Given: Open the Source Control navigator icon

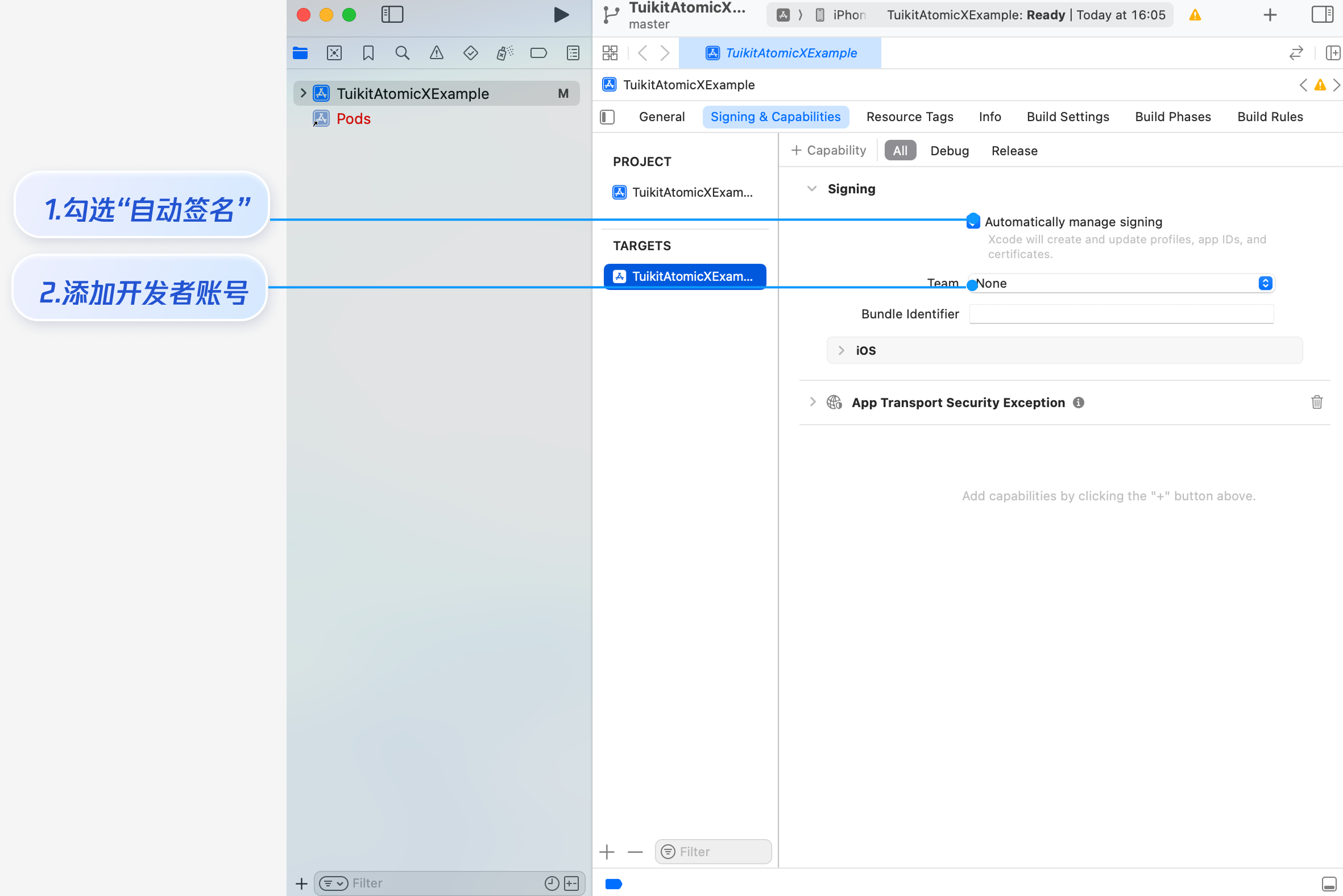Looking at the screenshot, I should pyautogui.click(x=334, y=53).
